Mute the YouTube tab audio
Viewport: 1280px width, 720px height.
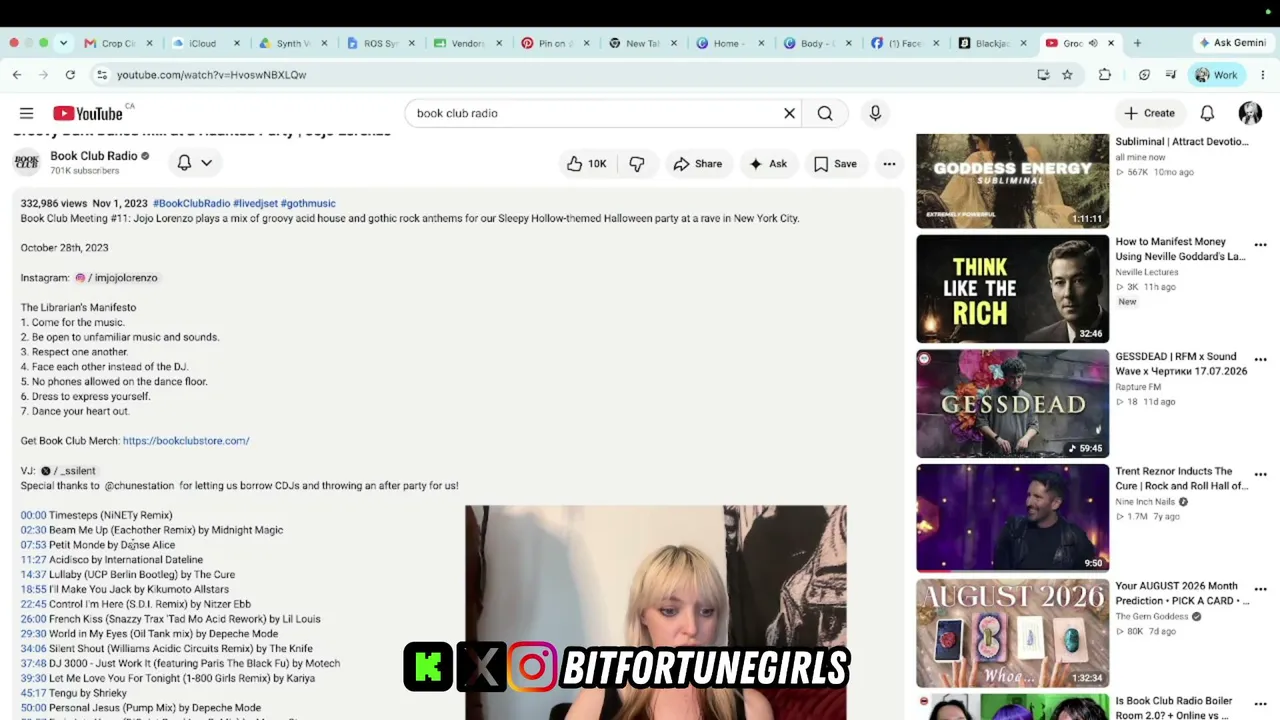(x=1093, y=43)
